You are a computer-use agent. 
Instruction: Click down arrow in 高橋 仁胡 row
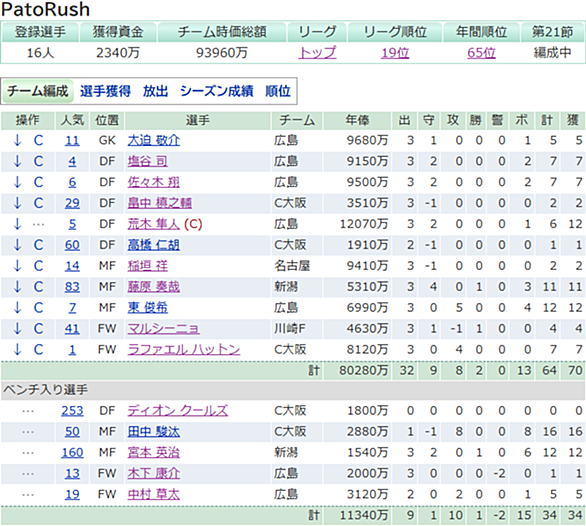[17, 245]
